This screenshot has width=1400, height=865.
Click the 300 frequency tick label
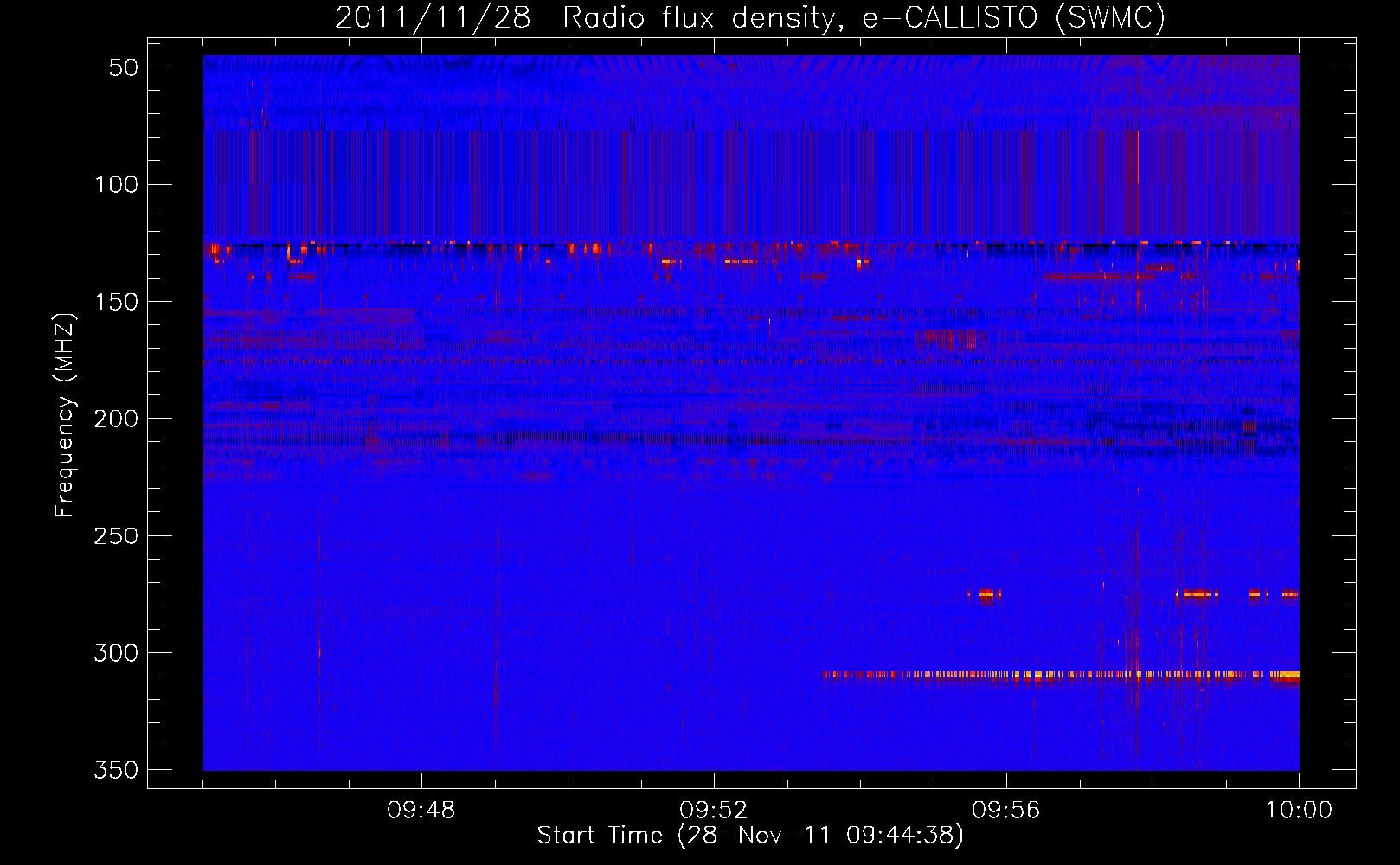tap(117, 653)
